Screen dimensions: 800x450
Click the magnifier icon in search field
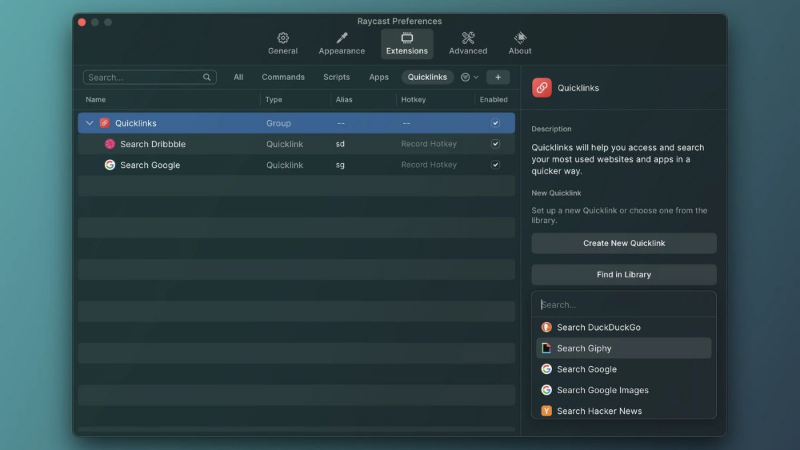pyautogui.click(x=207, y=78)
